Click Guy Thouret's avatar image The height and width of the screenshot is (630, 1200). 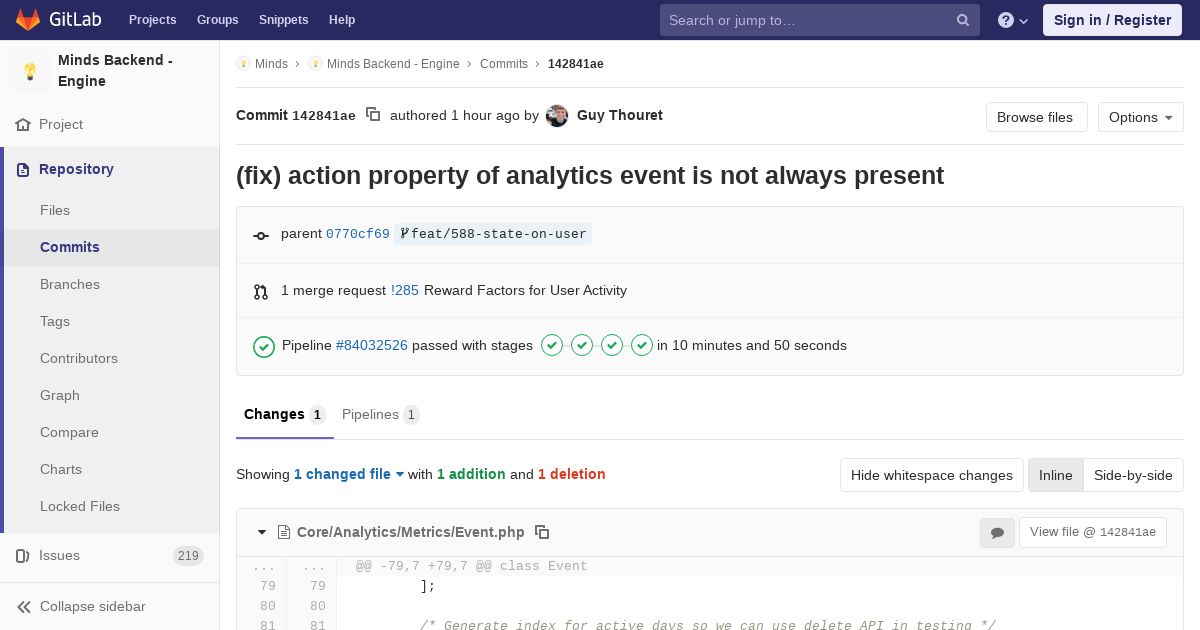coord(557,116)
